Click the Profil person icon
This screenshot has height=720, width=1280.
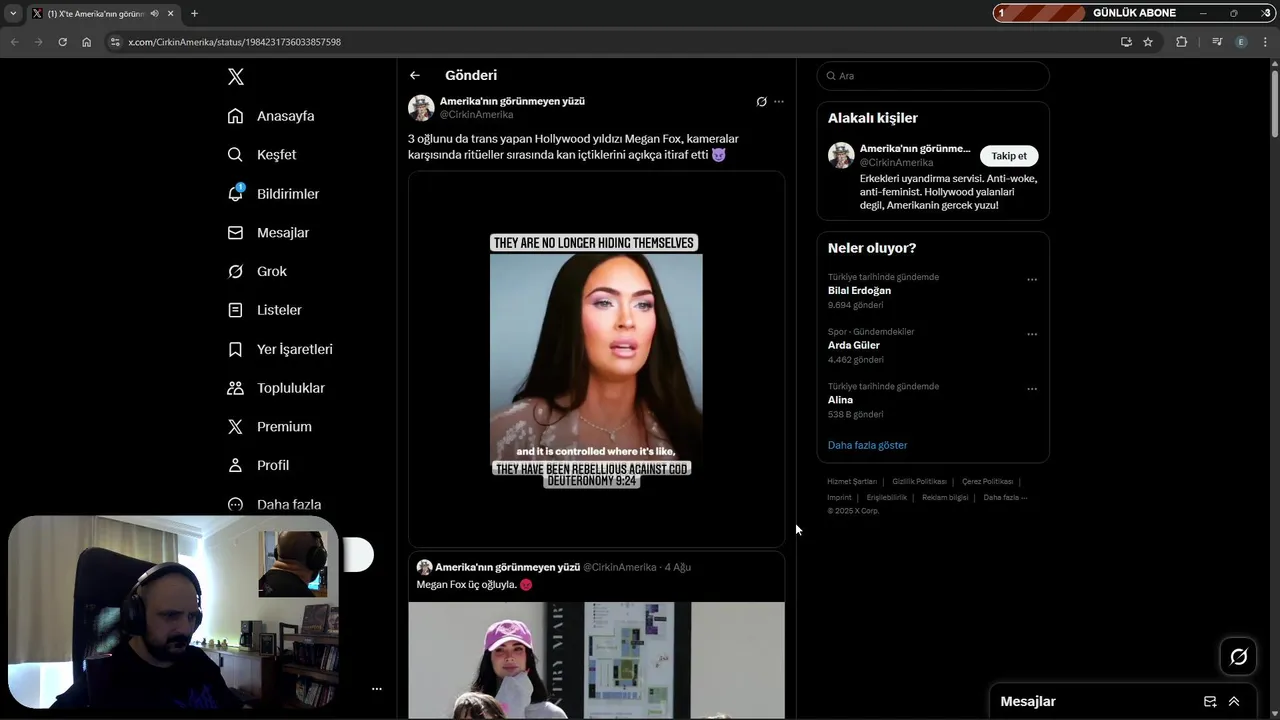click(x=235, y=466)
